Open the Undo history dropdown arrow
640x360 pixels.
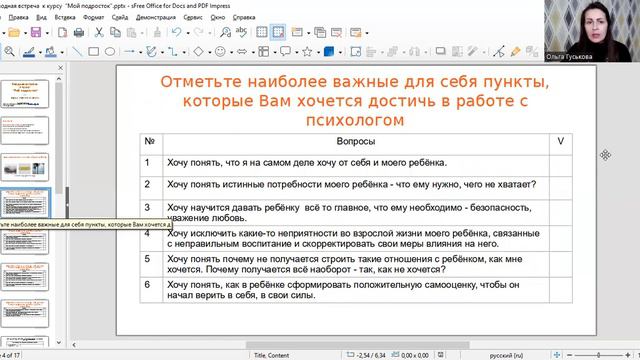(x=188, y=33)
